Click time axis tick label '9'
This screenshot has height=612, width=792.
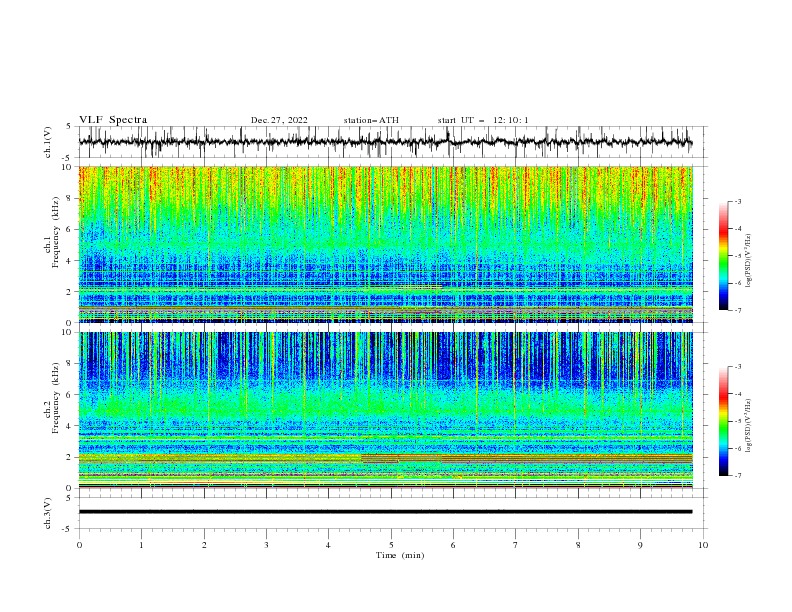point(640,545)
